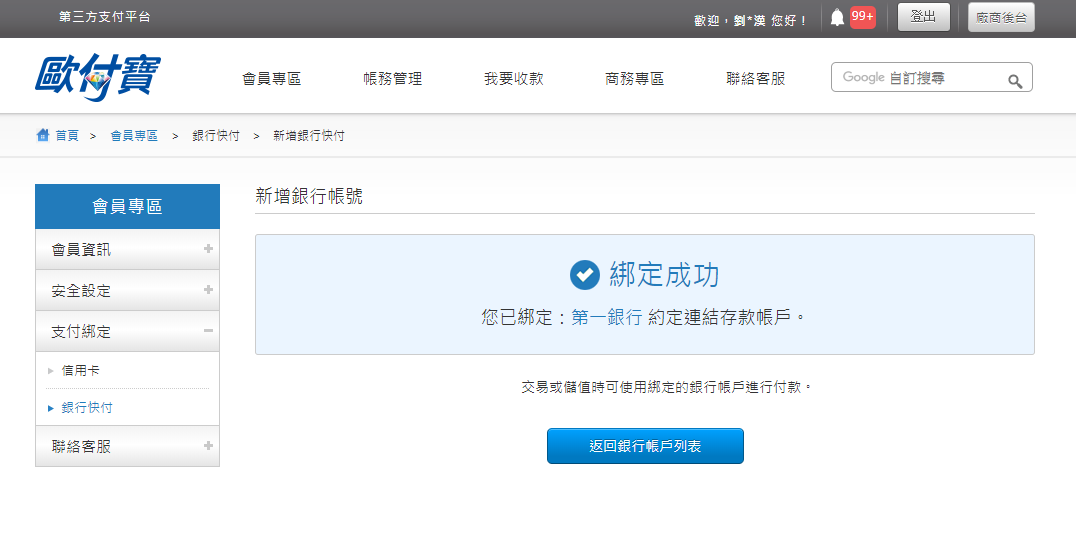Go to 會員專區 breadcrumb link

click(134, 136)
